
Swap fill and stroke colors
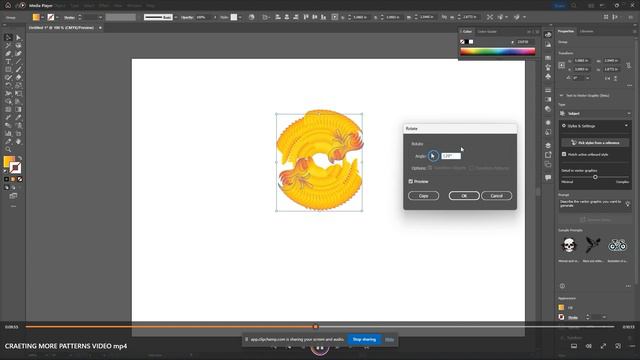pos(20,158)
